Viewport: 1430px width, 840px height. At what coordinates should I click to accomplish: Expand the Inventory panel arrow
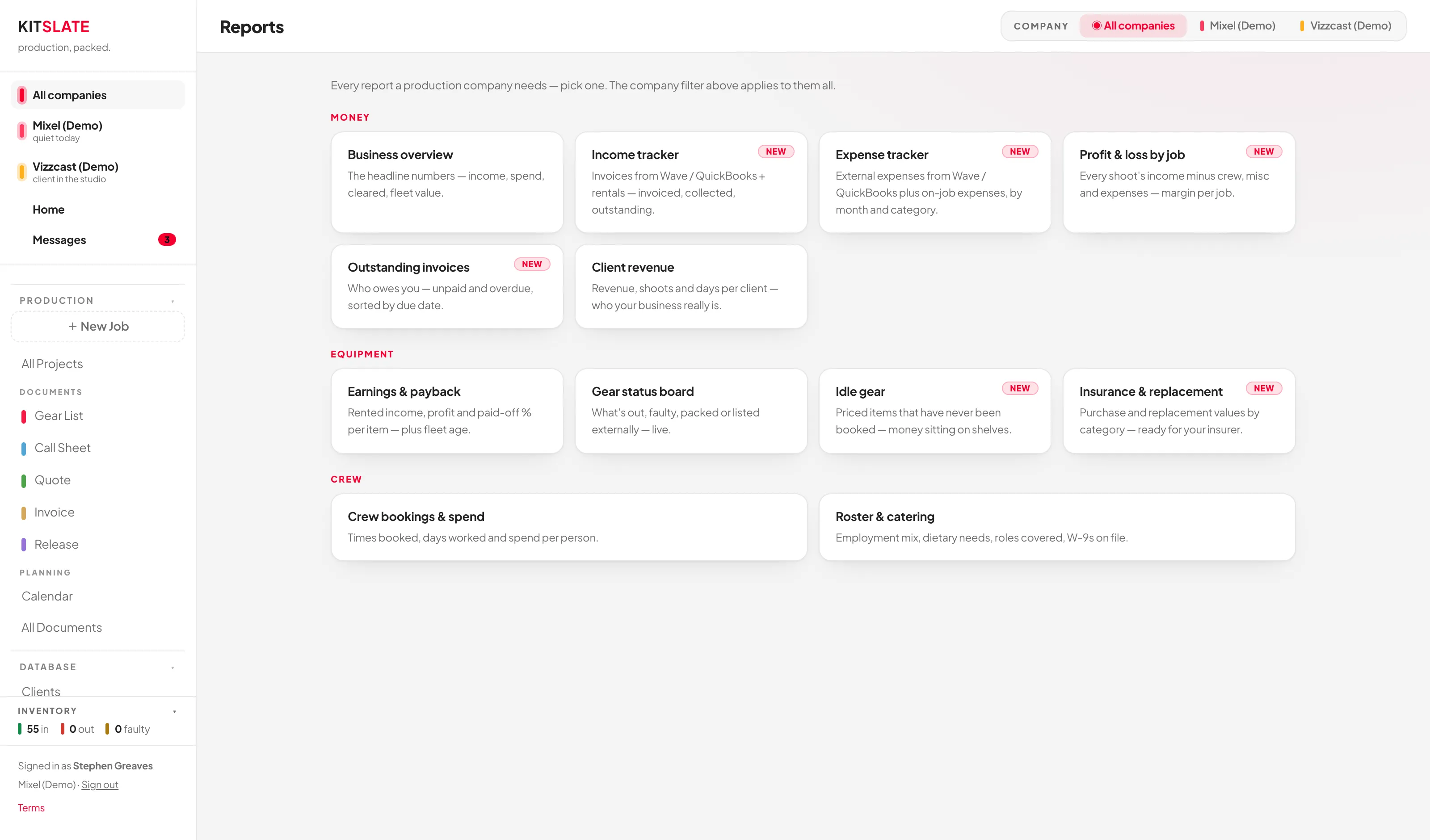coord(174,711)
